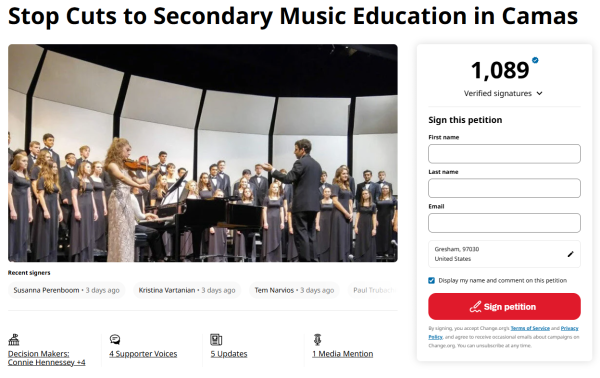This screenshot has width=600, height=378.
Task: Click the Supporter Voices speech bubble icon
Action: [115, 339]
